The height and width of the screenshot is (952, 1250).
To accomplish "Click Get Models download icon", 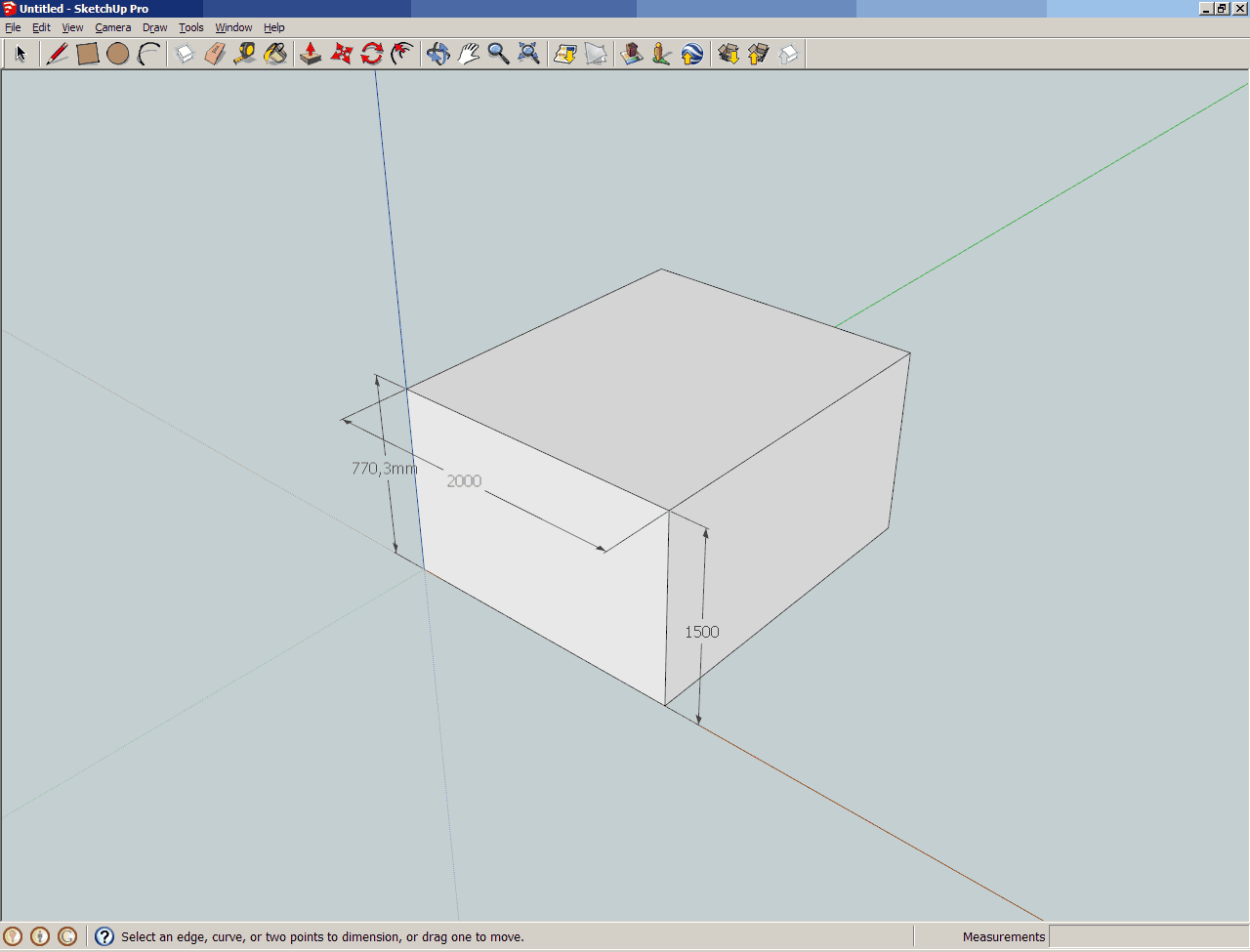I will pos(729,54).
